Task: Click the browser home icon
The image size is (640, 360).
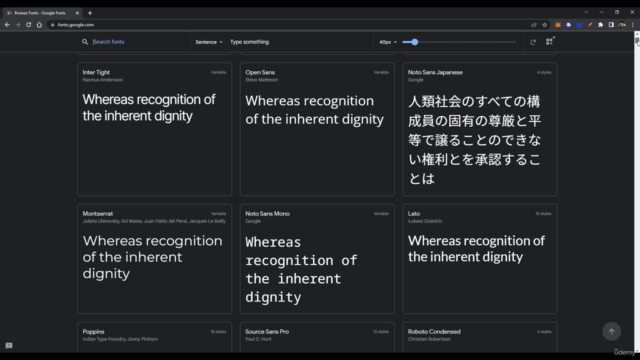Action: tap(39, 25)
